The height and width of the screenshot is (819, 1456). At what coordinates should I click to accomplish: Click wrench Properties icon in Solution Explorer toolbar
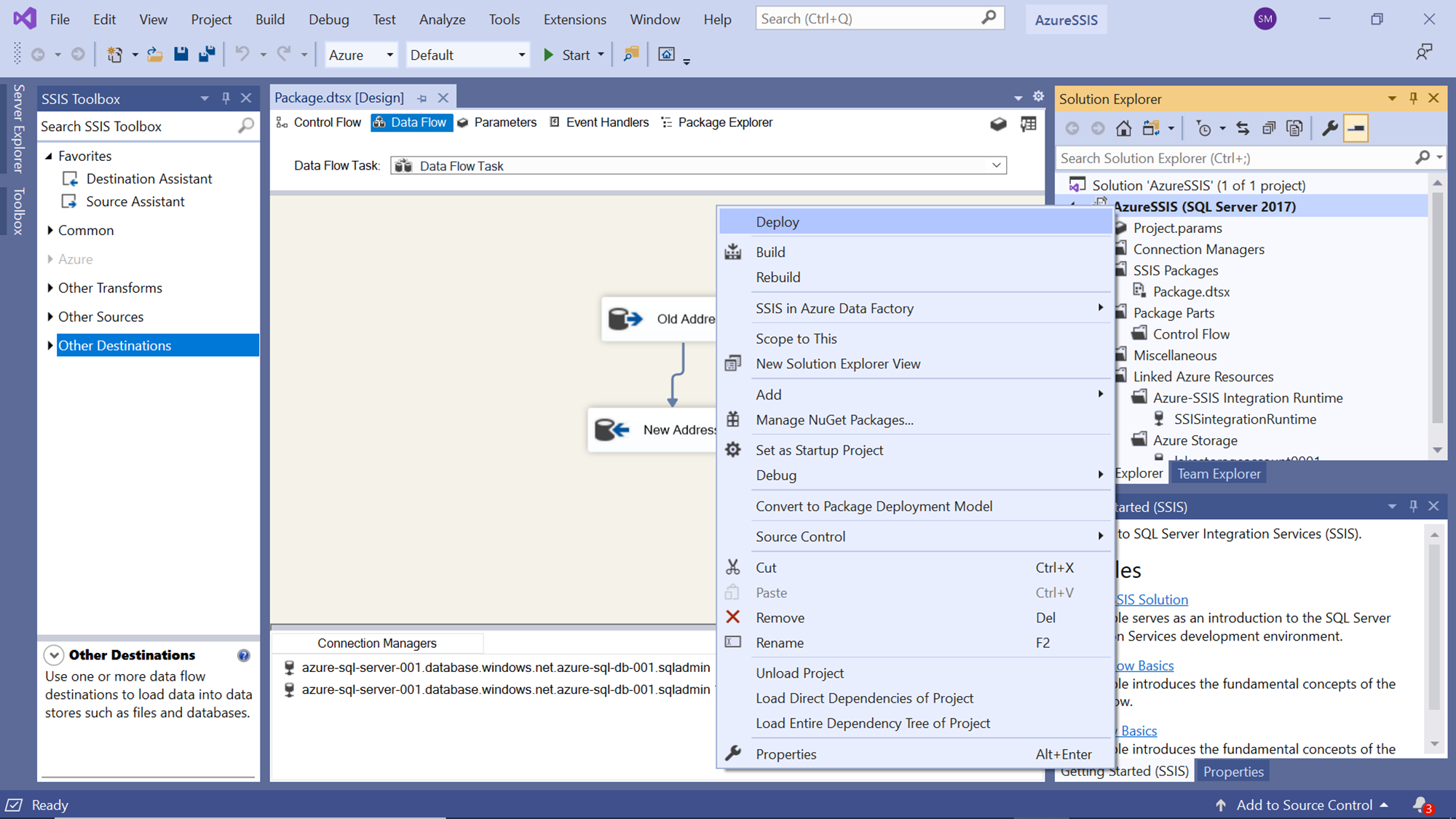(x=1329, y=129)
